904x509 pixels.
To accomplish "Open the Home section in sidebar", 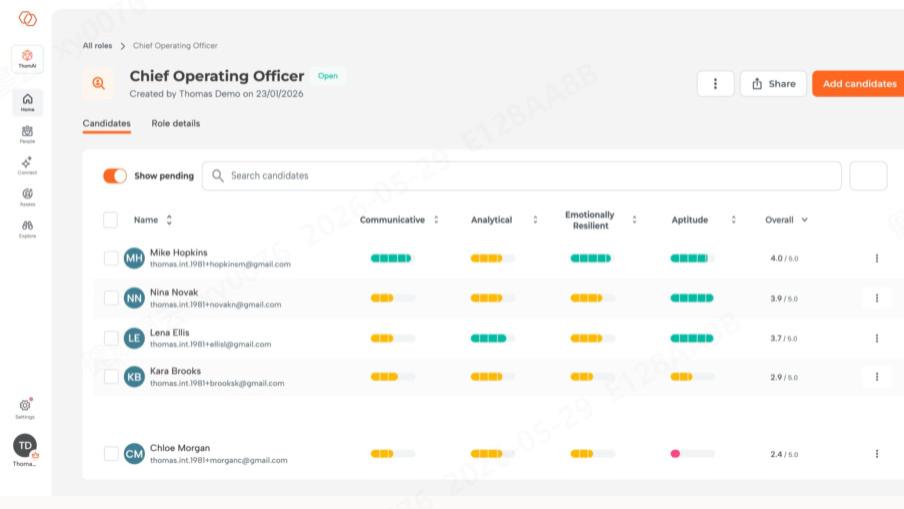I will point(27,103).
